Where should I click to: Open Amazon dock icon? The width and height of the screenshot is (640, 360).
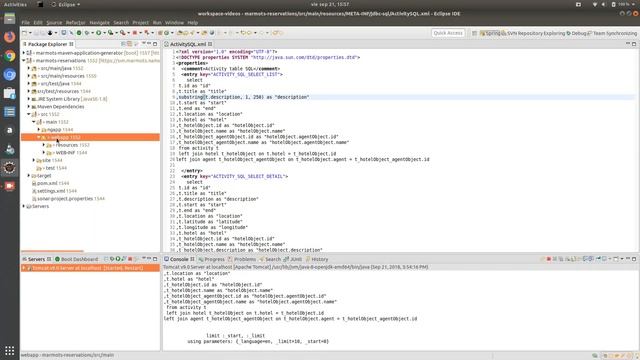(9, 130)
